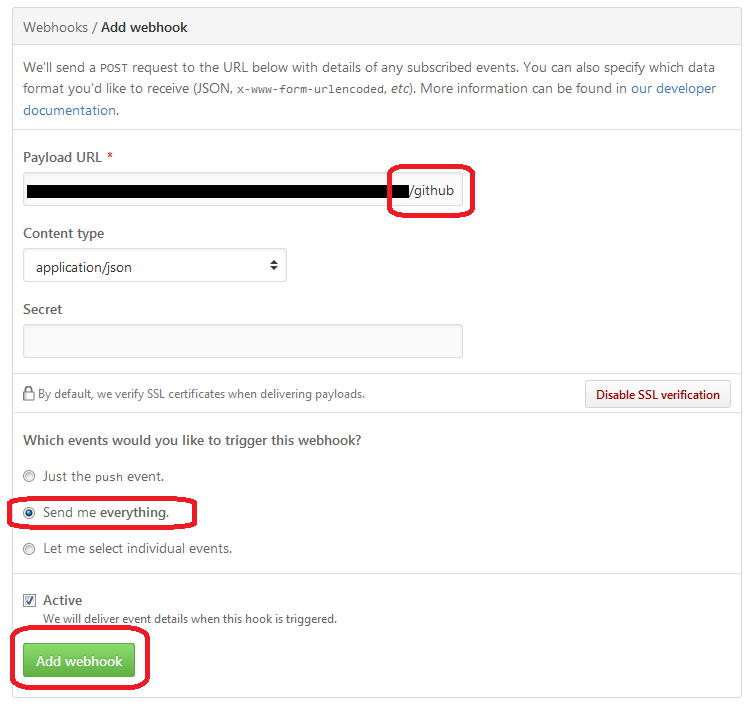This screenshot has width=749, height=717.
Task: Click the up-down arrow icon in Content type
Action: 274,265
